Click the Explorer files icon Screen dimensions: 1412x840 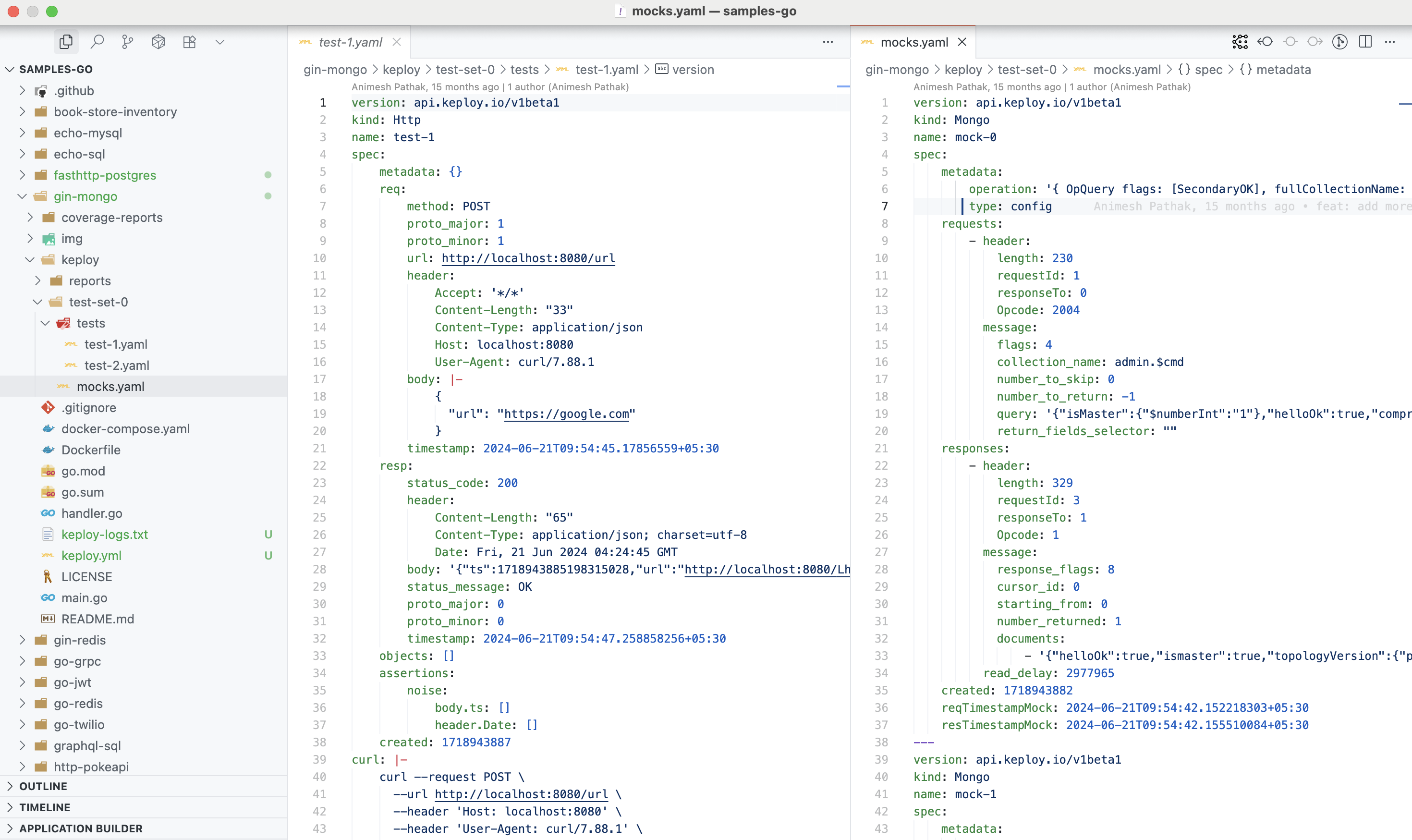(x=66, y=42)
